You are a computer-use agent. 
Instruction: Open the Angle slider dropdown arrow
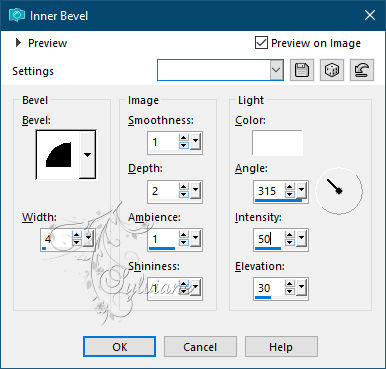point(302,190)
